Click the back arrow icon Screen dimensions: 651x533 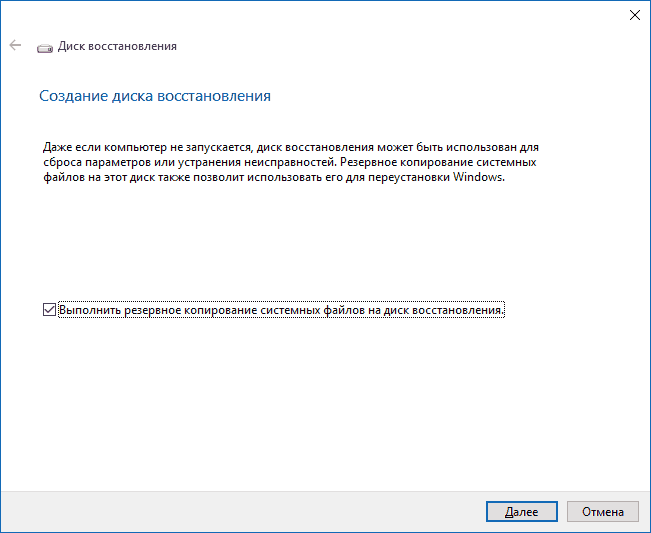coord(15,45)
